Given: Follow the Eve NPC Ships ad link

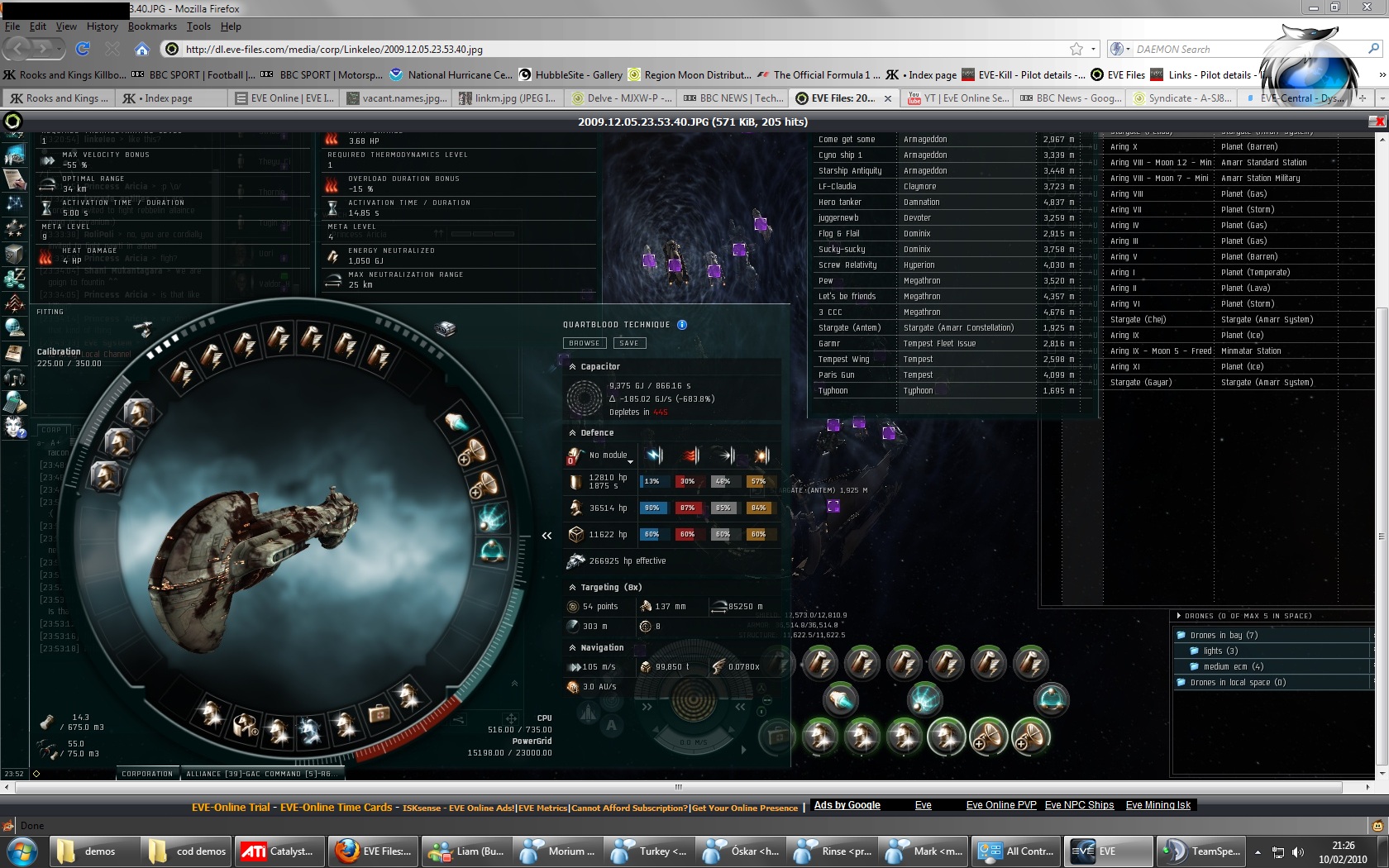Looking at the screenshot, I should 1079,805.
